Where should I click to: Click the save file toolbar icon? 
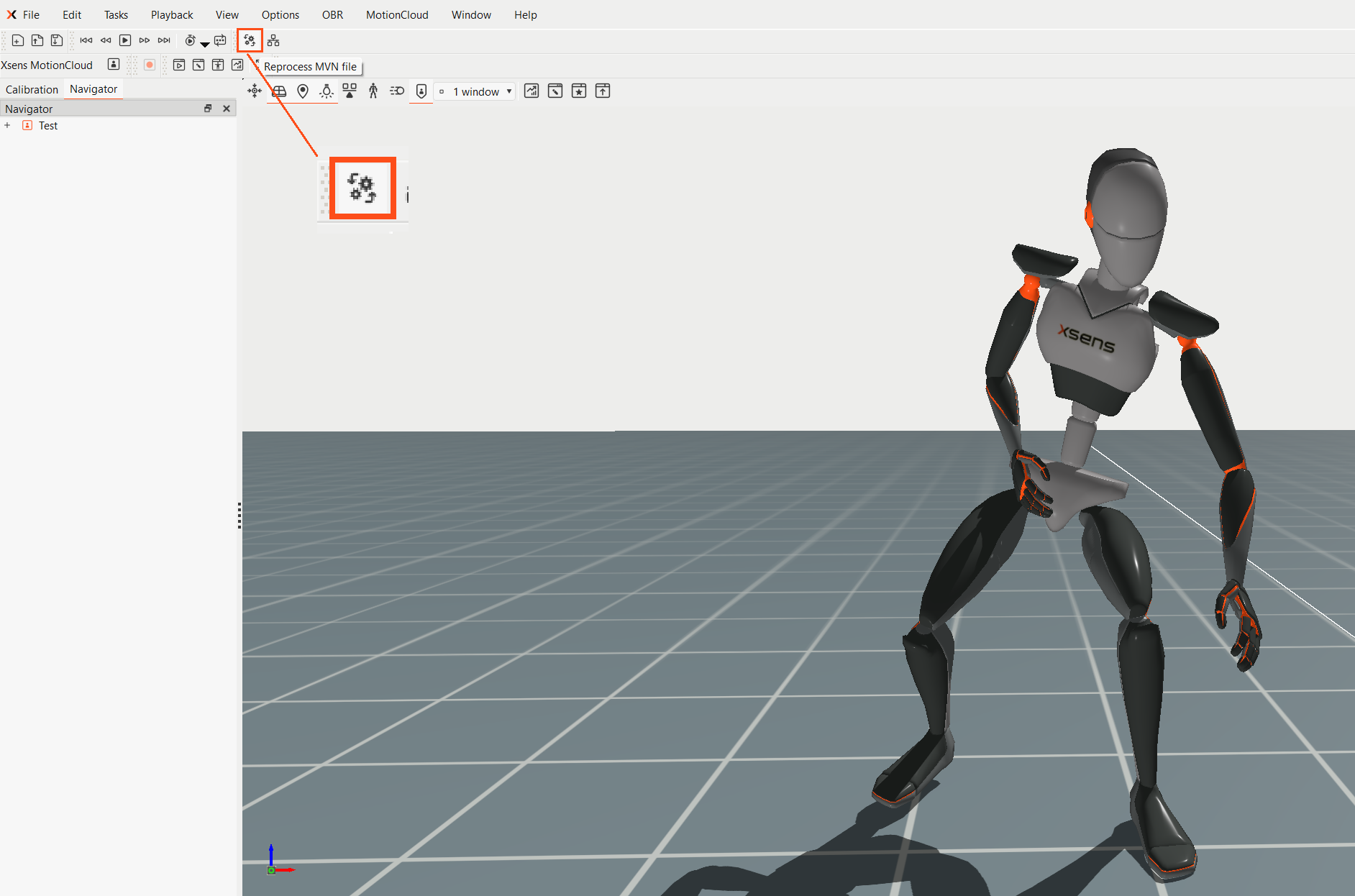click(57, 41)
